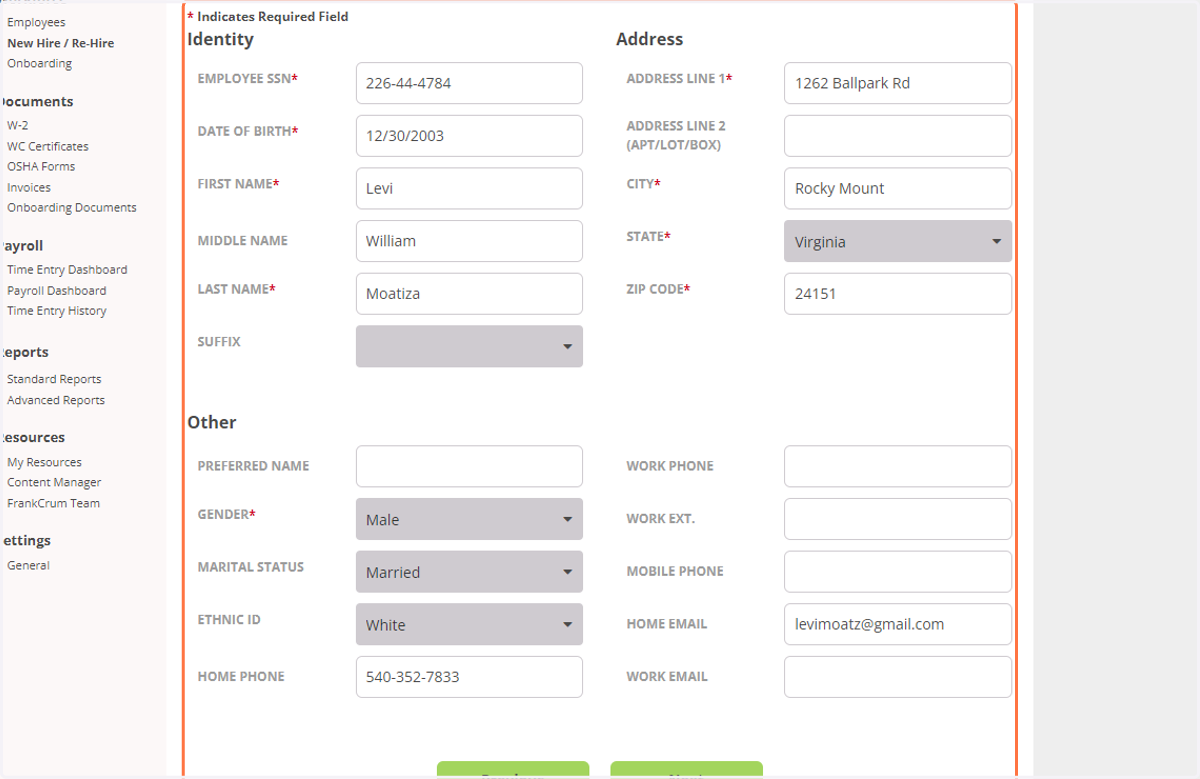Open W-2 documents link
Viewport: 1200px width, 779px height.
[17, 125]
